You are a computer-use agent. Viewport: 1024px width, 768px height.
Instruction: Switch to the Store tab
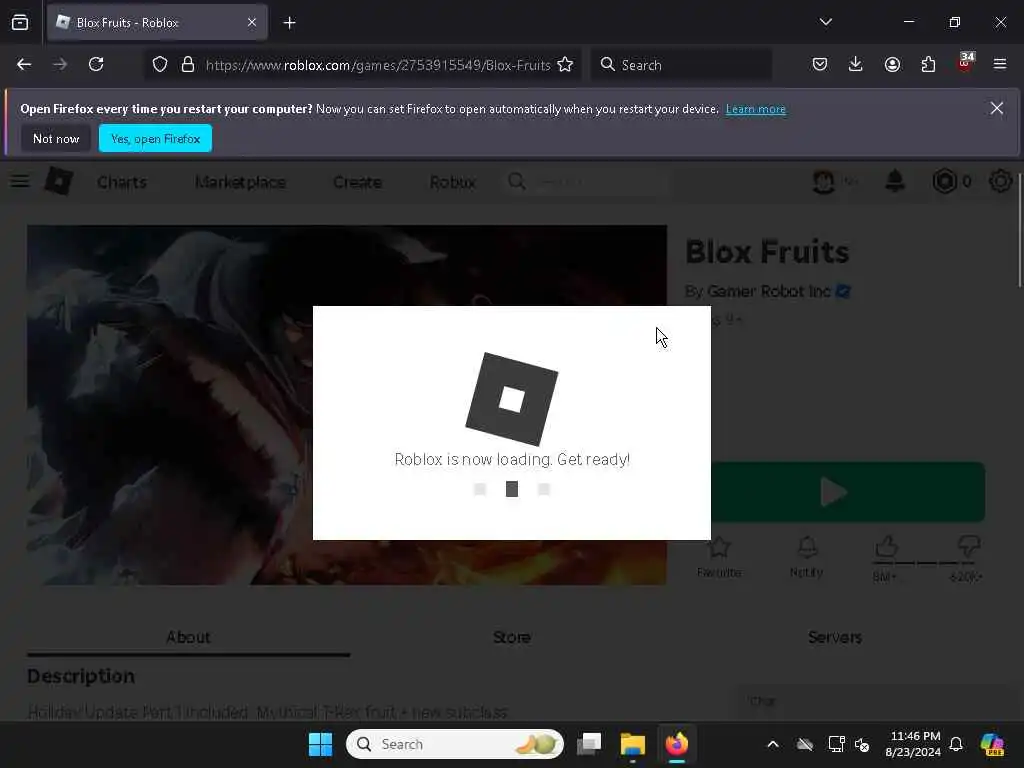[511, 637]
